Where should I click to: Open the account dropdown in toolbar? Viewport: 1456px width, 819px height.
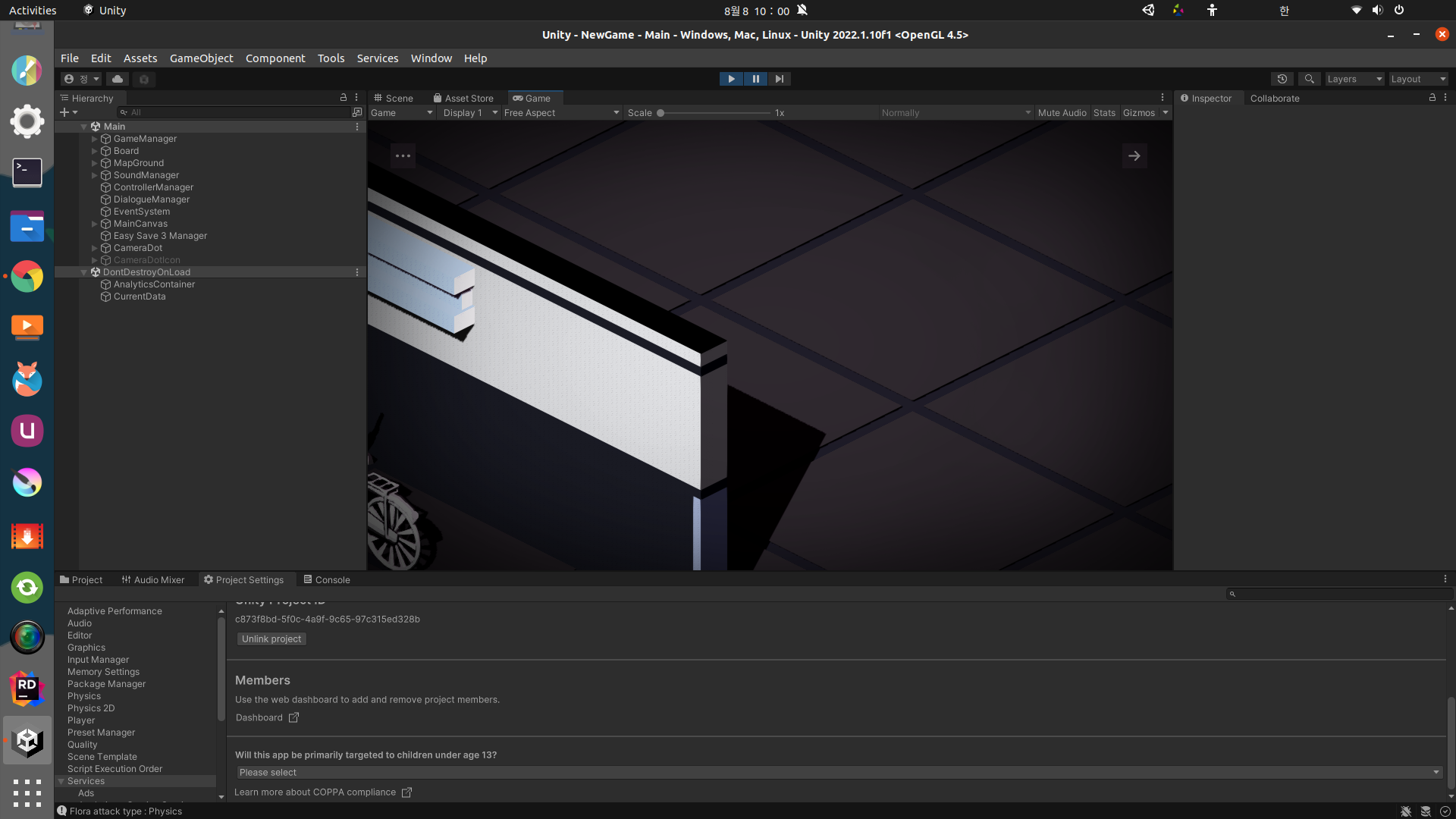(81, 79)
